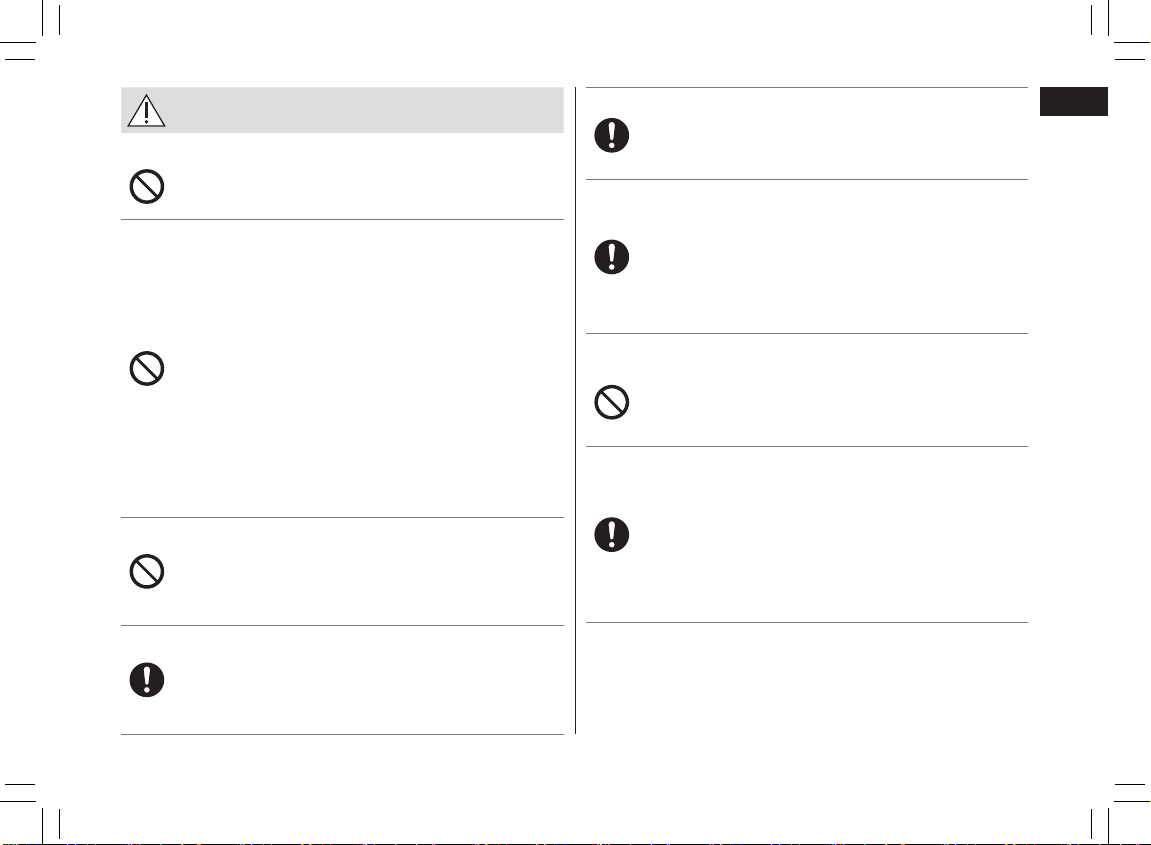
Task: Click the crop marks at top-left page corner
Action: pos(31,32)
